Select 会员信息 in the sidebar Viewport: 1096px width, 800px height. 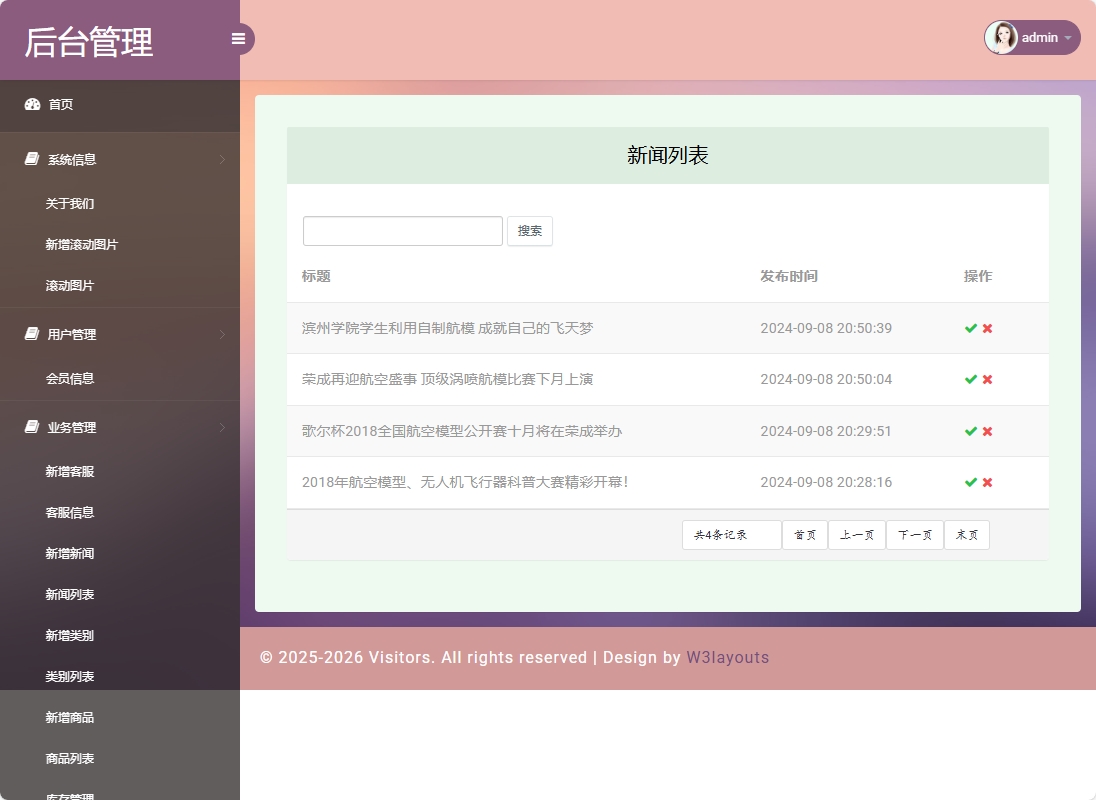(70, 378)
